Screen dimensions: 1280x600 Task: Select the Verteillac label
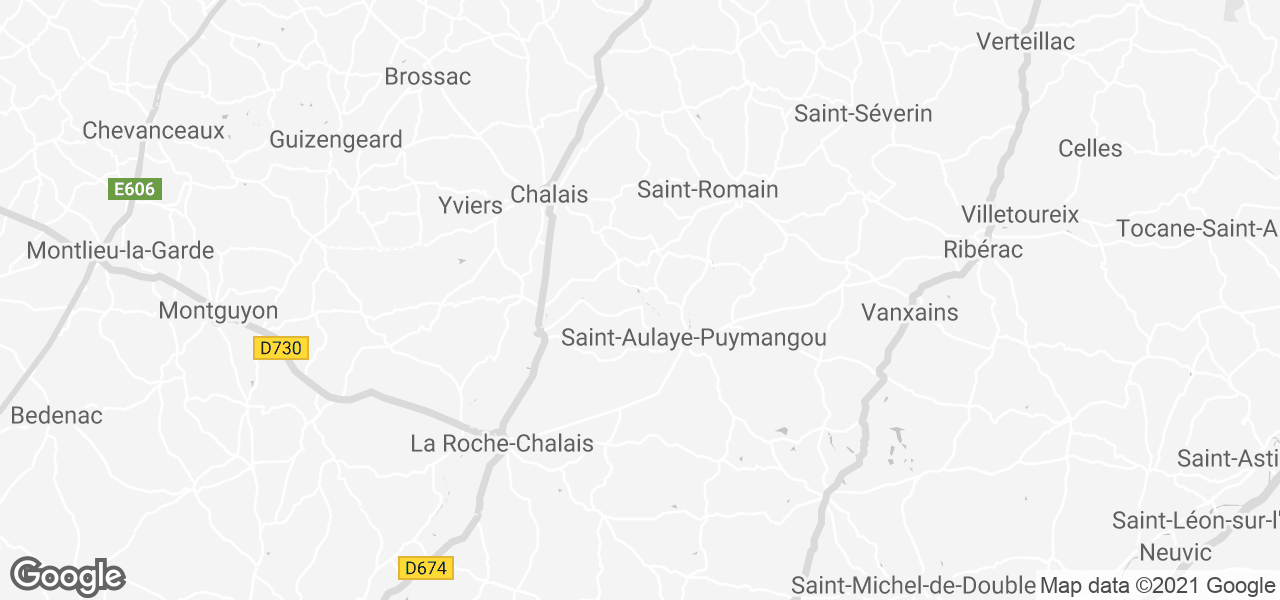[x=1026, y=42]
